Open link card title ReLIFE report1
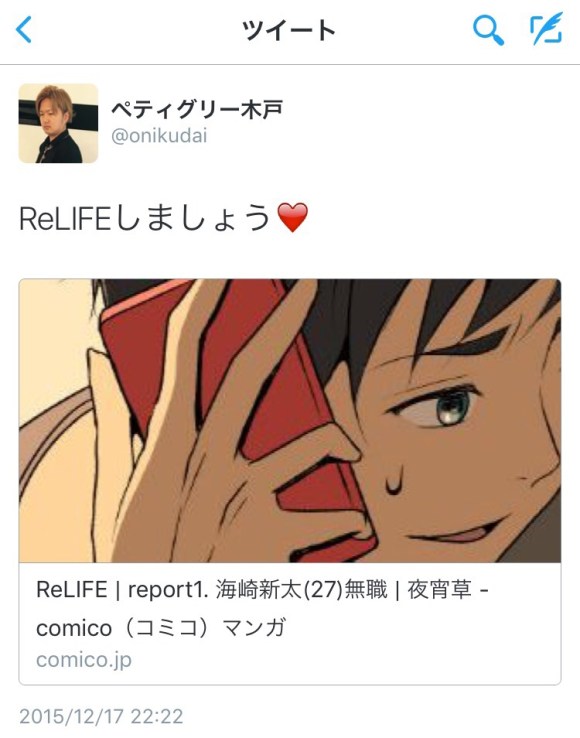The width and height of the screenshot is (580, 738). (x=262, y=590)
